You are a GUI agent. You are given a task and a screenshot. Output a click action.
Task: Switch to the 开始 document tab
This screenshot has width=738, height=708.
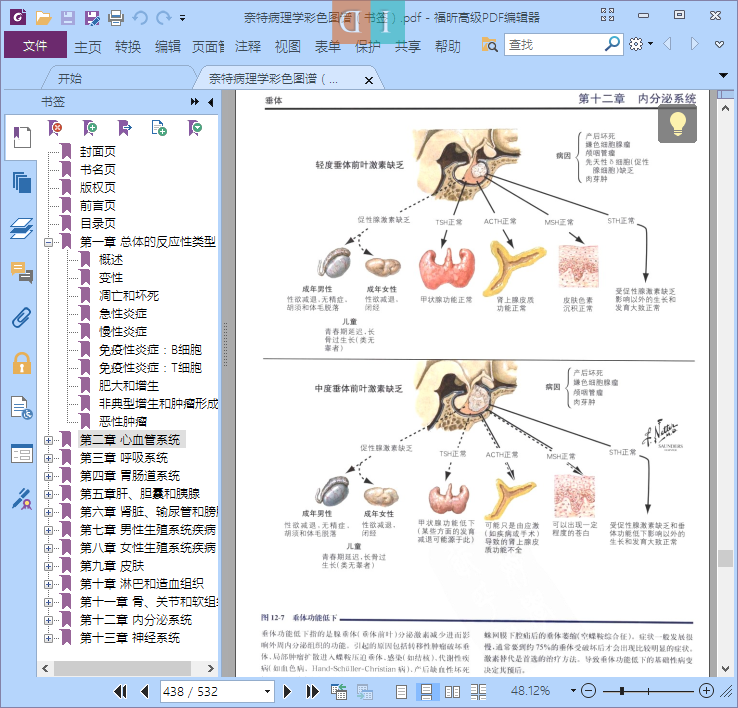(70, 79)
